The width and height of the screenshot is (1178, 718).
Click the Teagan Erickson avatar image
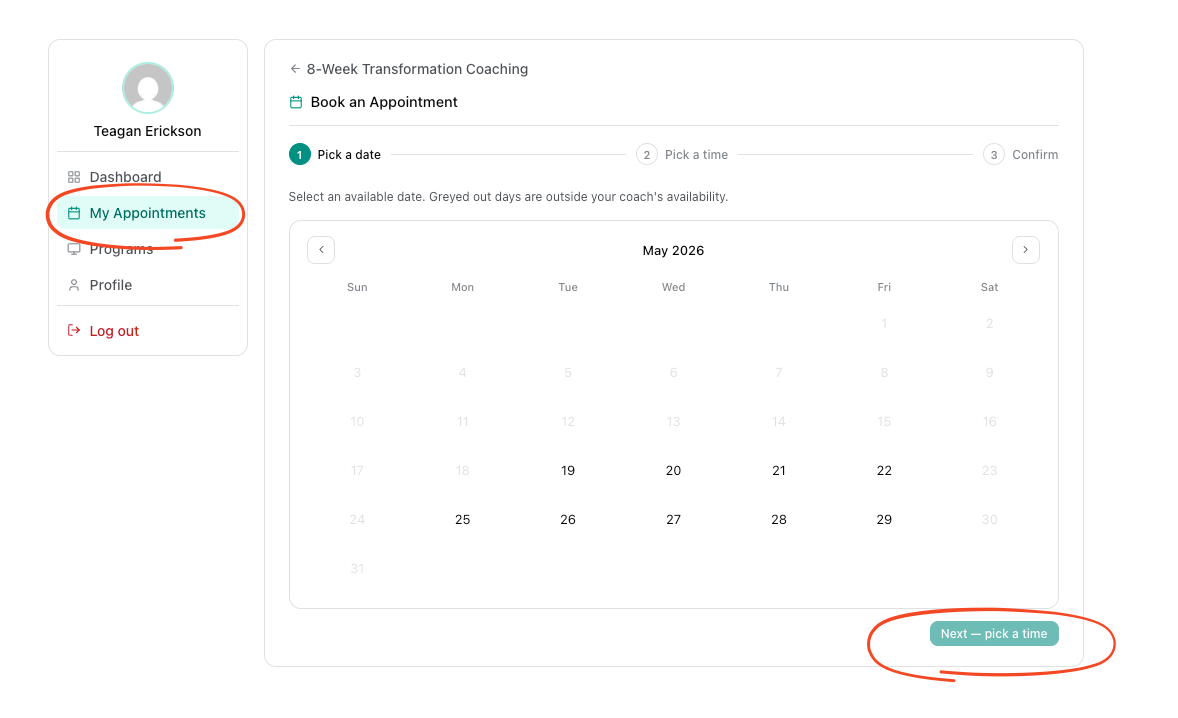click(148, 89)
